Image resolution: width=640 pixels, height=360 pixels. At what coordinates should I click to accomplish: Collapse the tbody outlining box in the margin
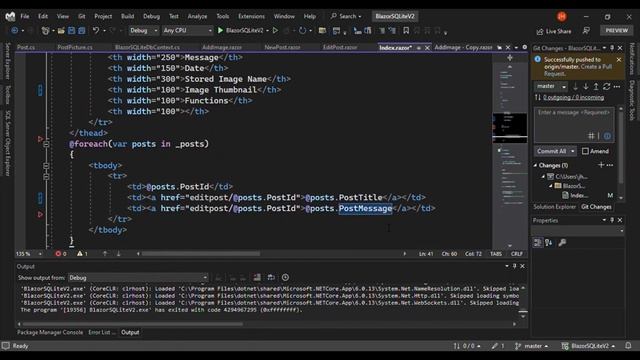tap(46, 166)
